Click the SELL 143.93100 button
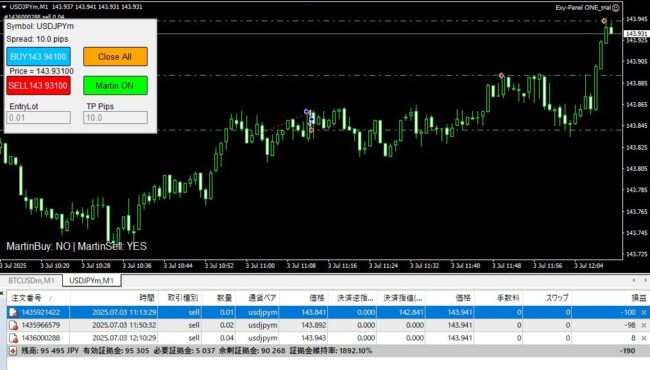650x370 pixels. (38, 86)
